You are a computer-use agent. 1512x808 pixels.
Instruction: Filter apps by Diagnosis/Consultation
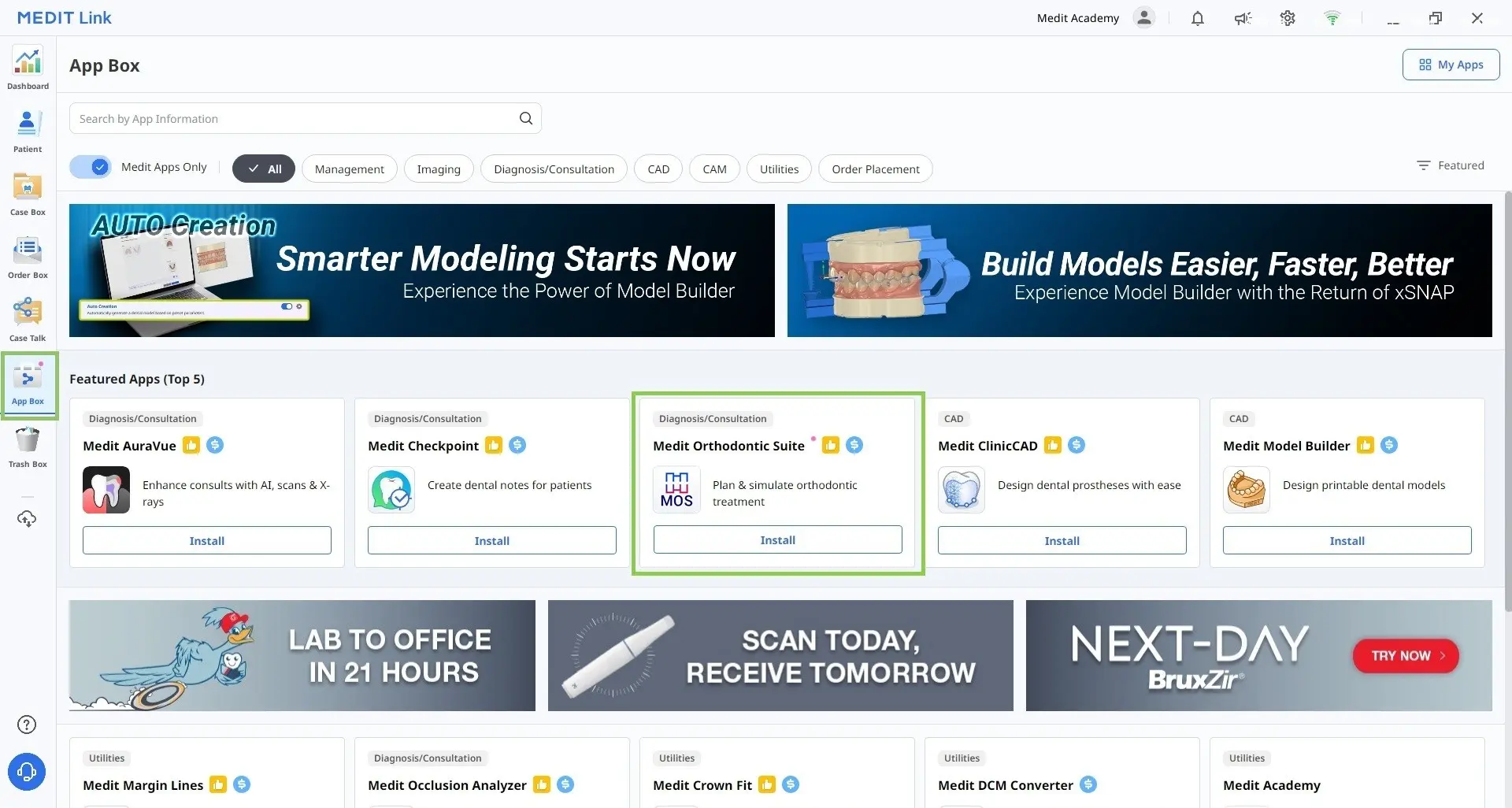554,169
